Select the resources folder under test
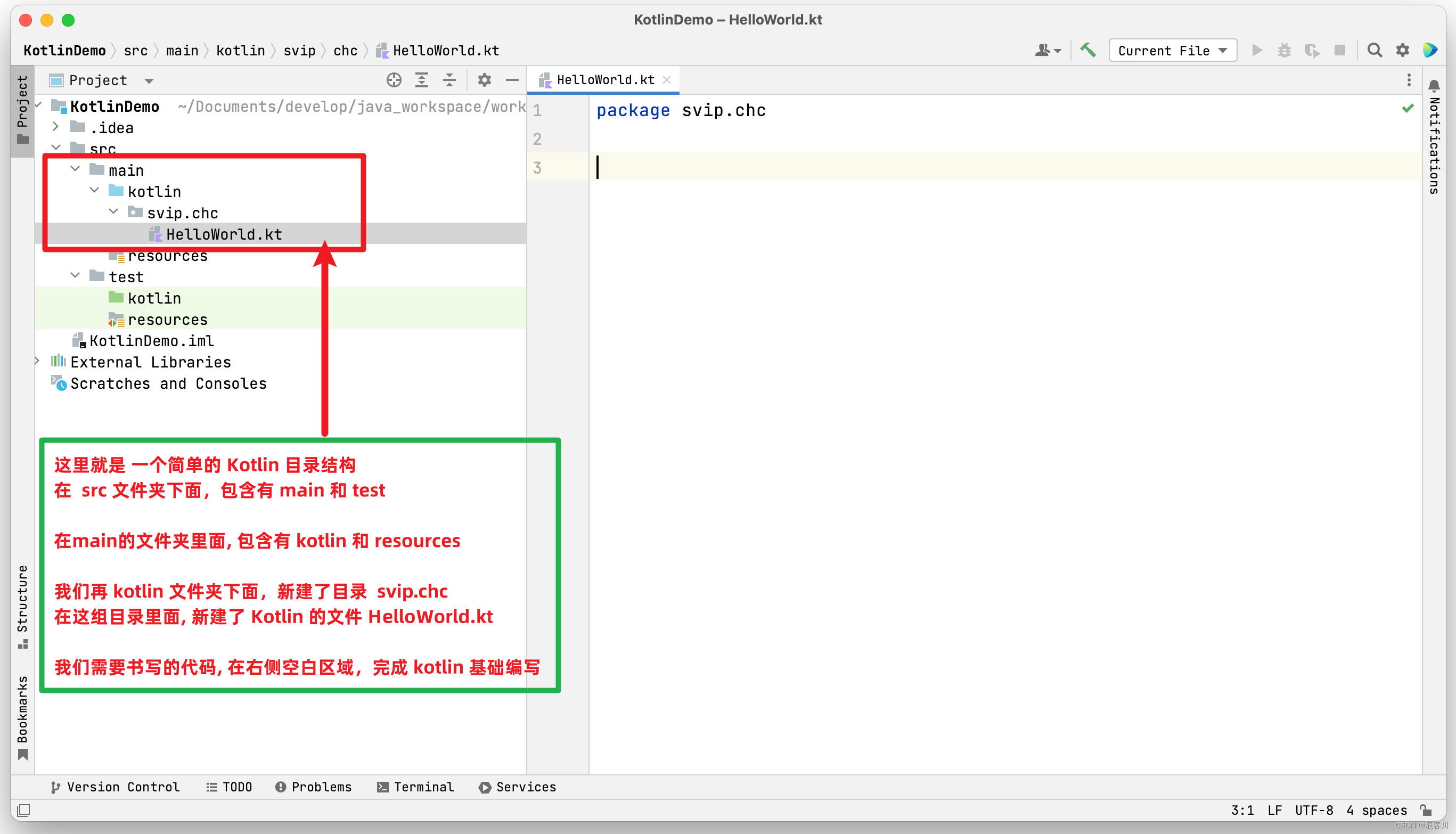Image resolution: width=1456 pixels, height=834 pixels. 281,319
